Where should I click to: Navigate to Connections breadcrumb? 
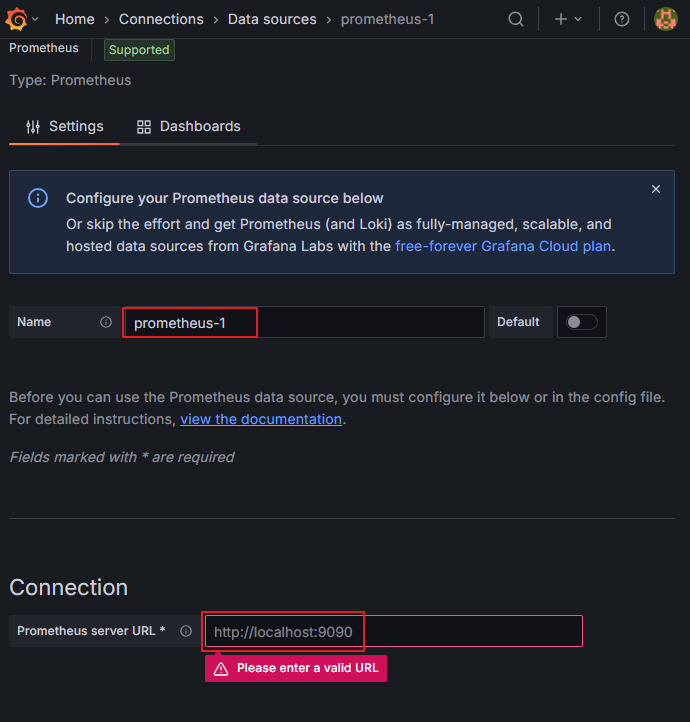pos(161,19)
